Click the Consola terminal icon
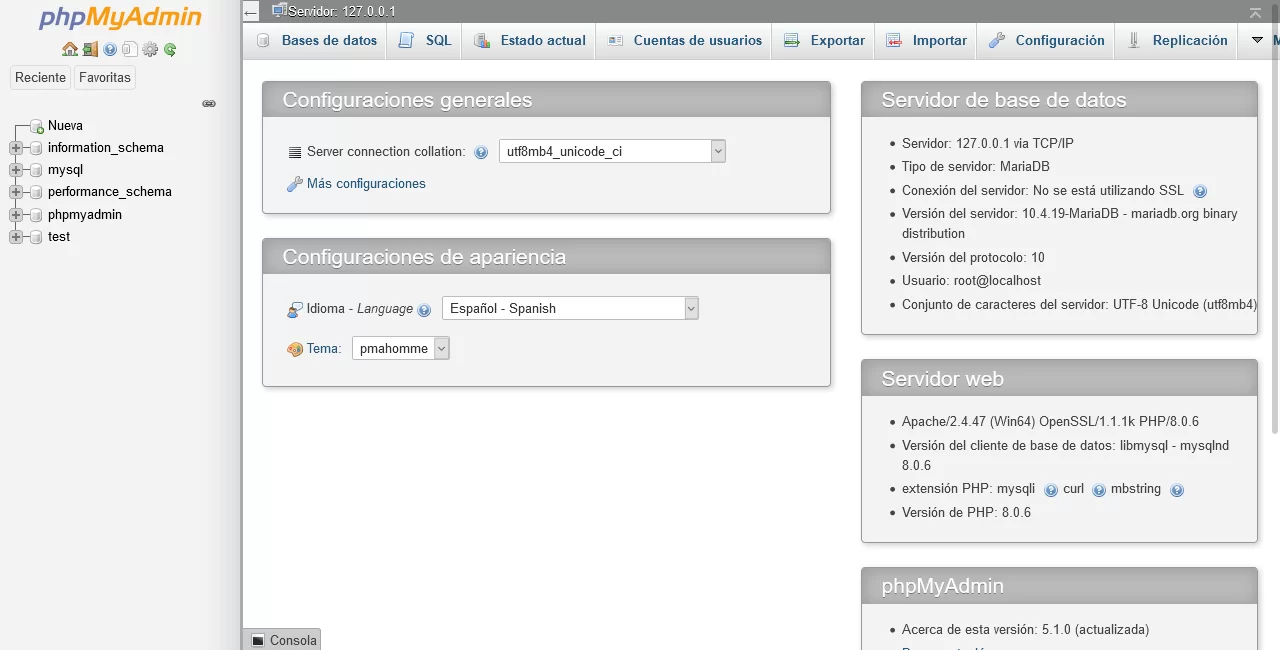The image size is (1280, 650). click(x=258, y=640)
